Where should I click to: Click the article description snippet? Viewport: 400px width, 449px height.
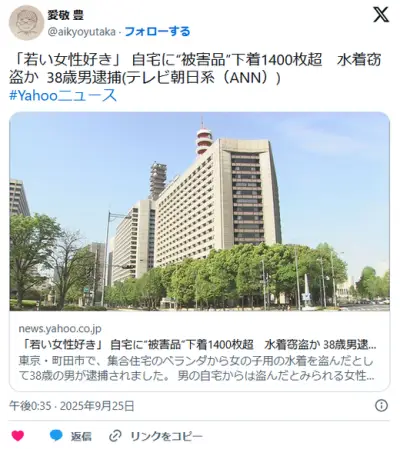coord(196,368)
